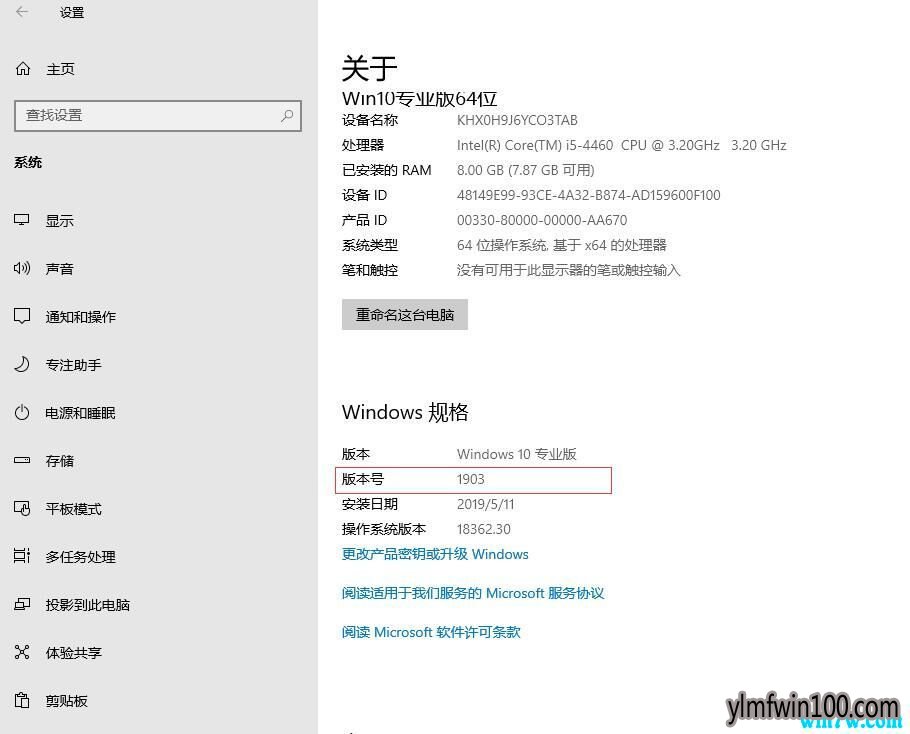Click the Focus assist moon icon
The image size is (910, 734).
point(21,364)
